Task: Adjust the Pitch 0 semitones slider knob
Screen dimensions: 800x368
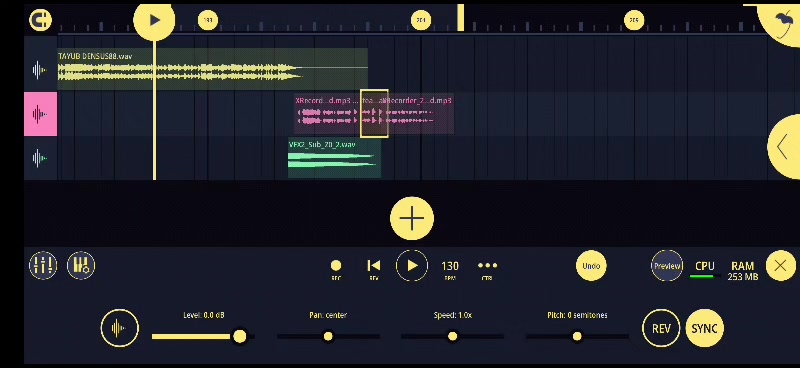Action: 577,336
